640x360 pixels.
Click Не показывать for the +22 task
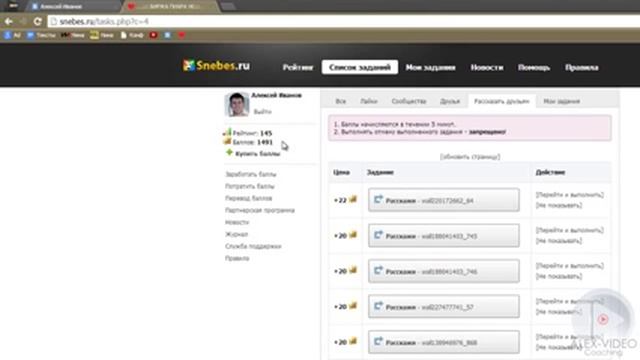pyautogui.click(x=559, y=205)
